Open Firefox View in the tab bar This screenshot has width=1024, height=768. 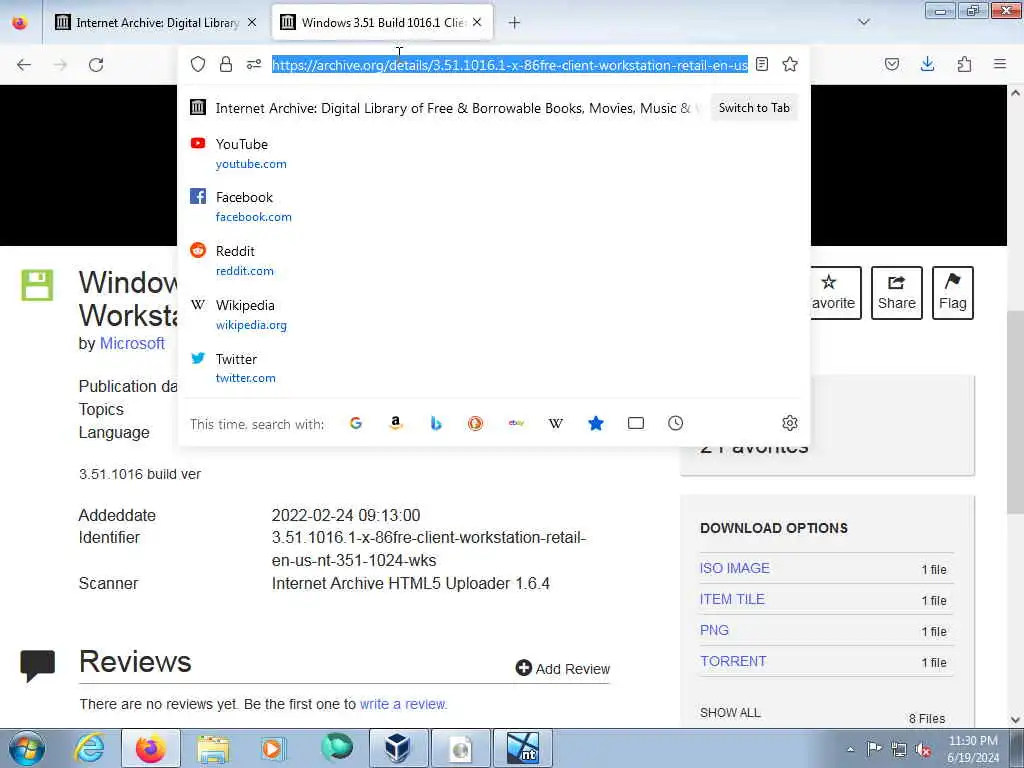(x=20, y=23)
